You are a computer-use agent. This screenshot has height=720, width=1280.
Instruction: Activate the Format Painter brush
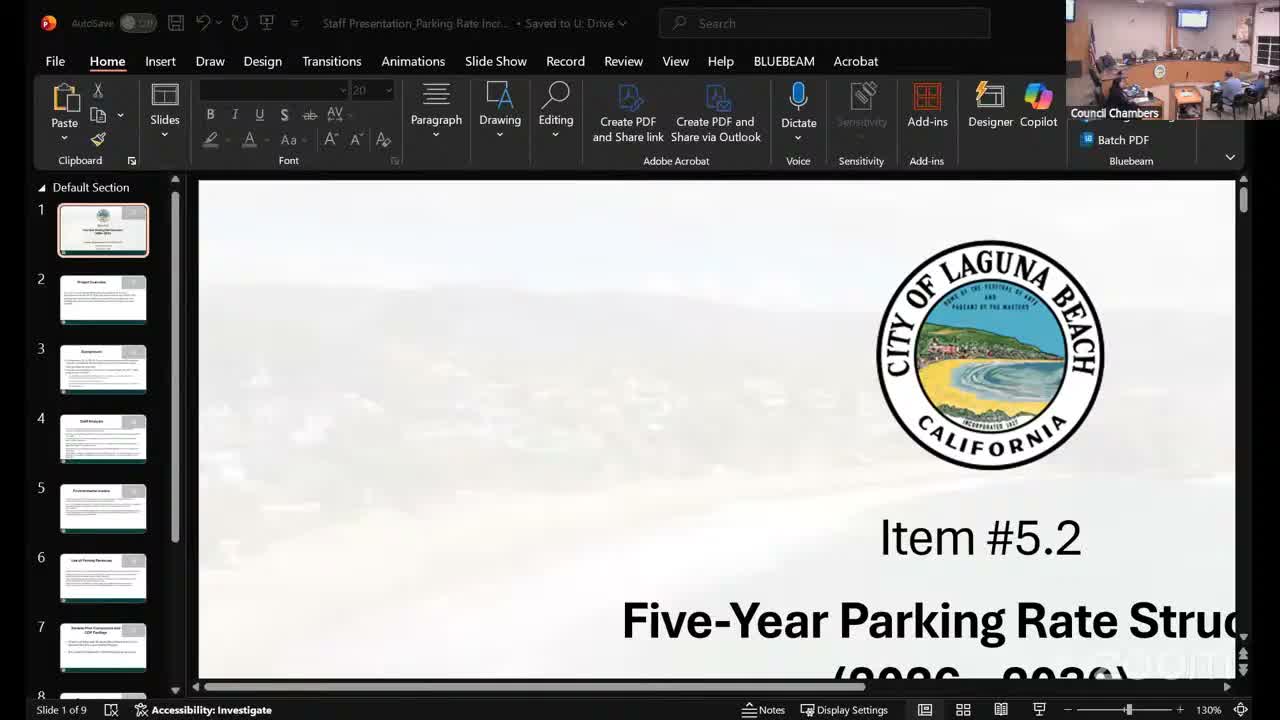tap(98, 139)
